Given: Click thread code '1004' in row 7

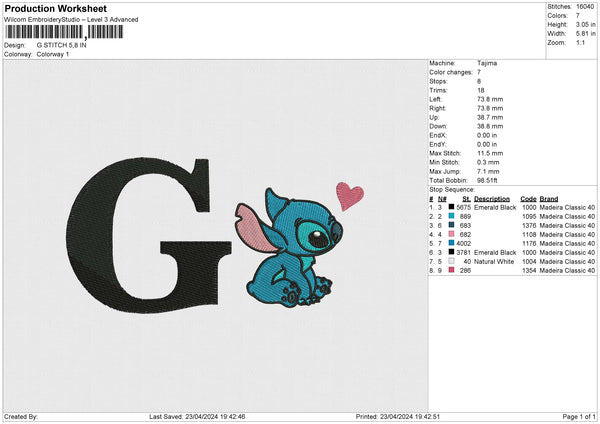Looking at the screenshot, I should pyautogui.click(x=529, y=261).
